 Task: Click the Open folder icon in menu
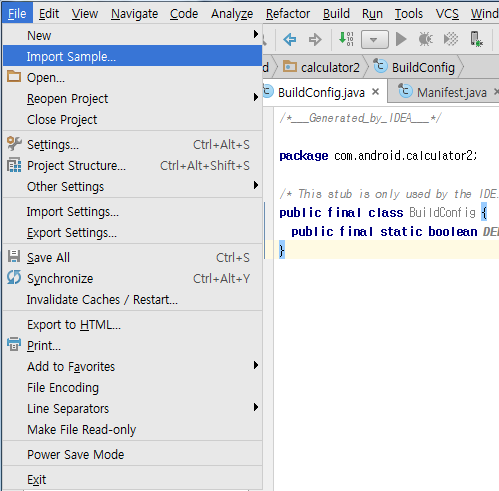point(14,76)
